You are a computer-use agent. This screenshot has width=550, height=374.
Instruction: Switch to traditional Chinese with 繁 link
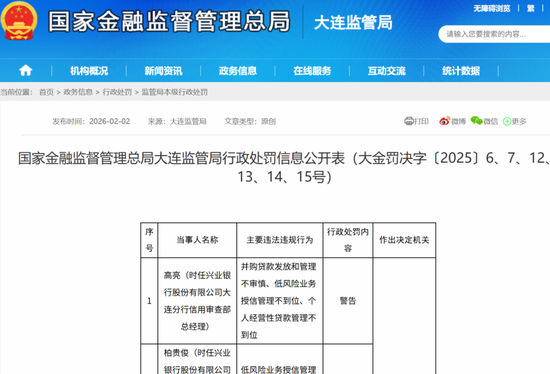[530, 8]
